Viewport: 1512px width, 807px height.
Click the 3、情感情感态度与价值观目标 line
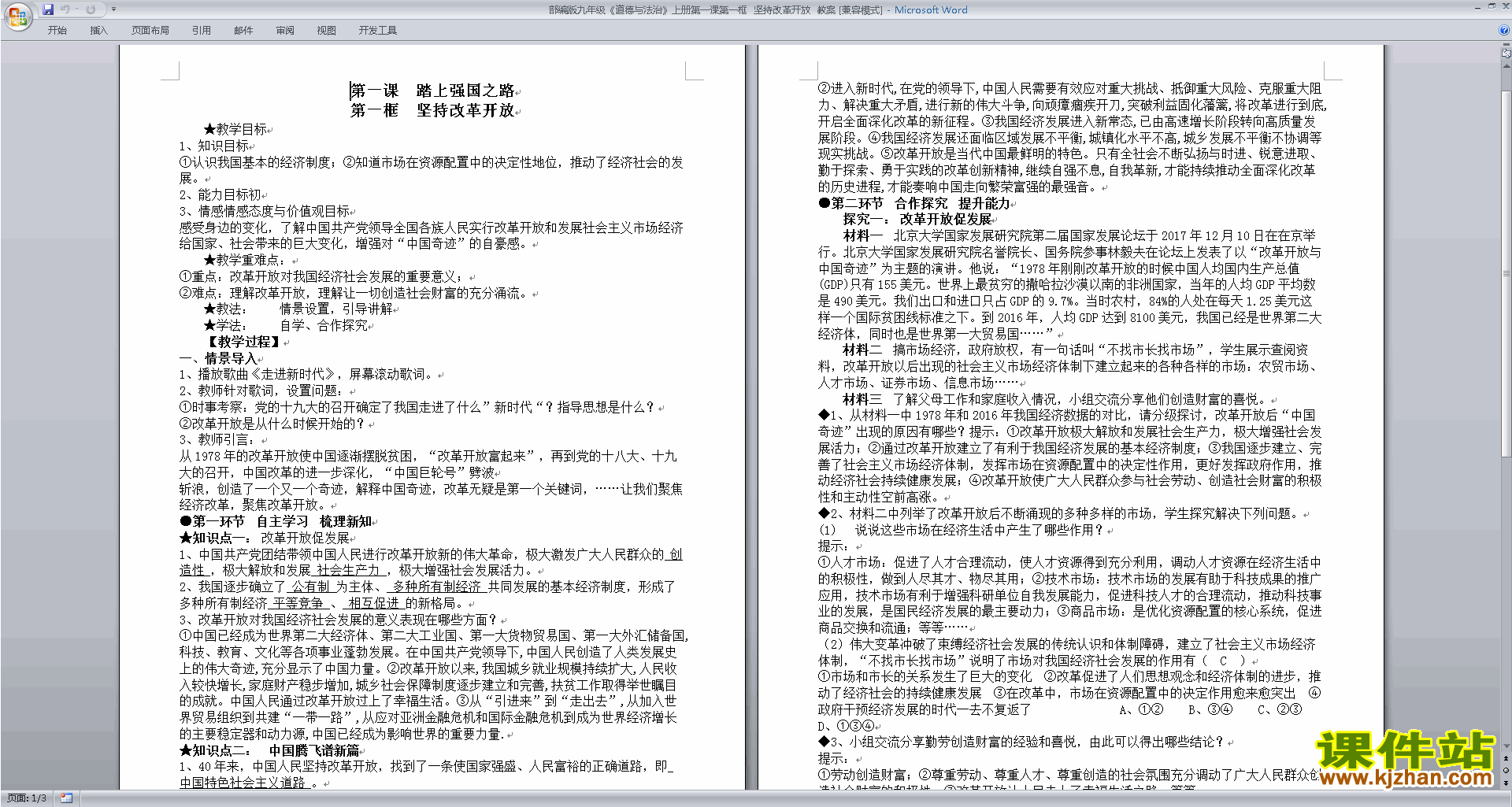pyautogui.click(x=265, y=211)
